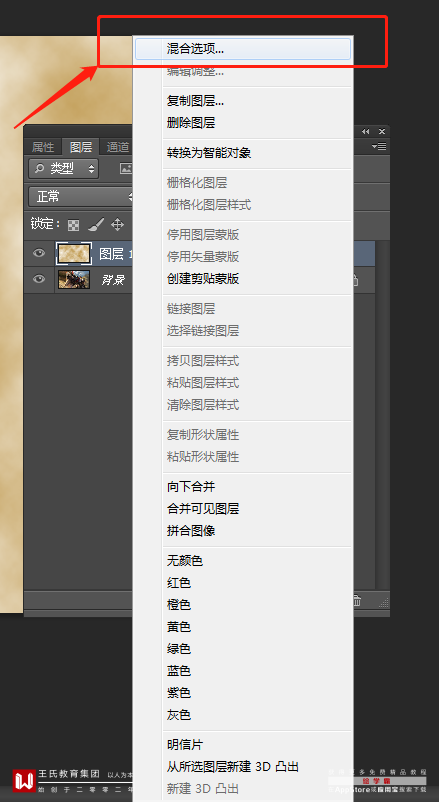Choose 向下合并 to merge down
Image resolution: width=439 pixels, height=802 pixels.
pyautogui.click(x=191, y=487)
